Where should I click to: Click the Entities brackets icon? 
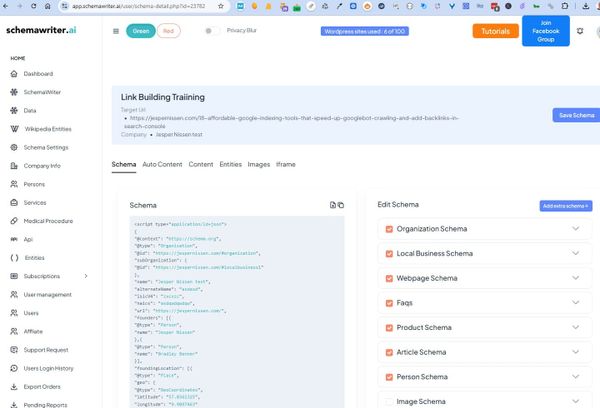14,258
